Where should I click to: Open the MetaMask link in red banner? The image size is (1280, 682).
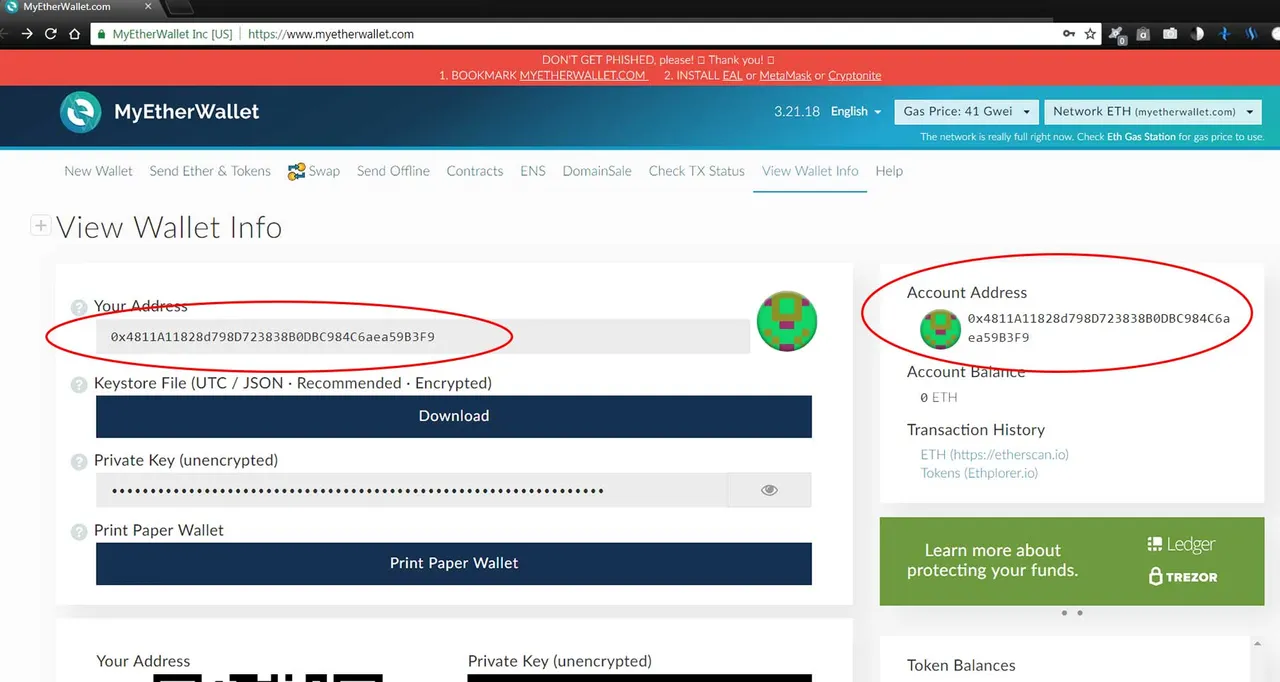click(x=785, y=75)
